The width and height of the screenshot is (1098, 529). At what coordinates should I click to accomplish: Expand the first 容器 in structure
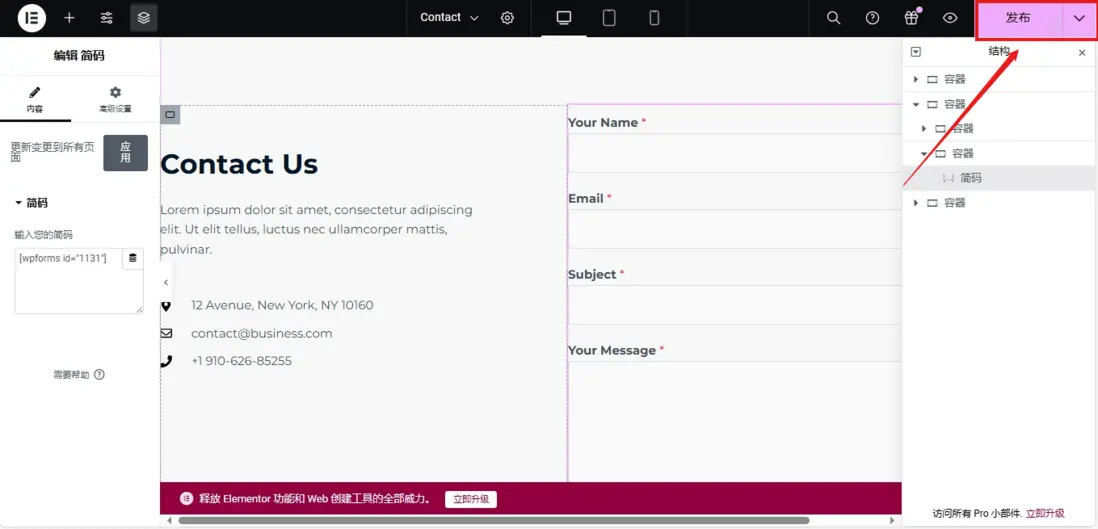(x=916, y=79)
